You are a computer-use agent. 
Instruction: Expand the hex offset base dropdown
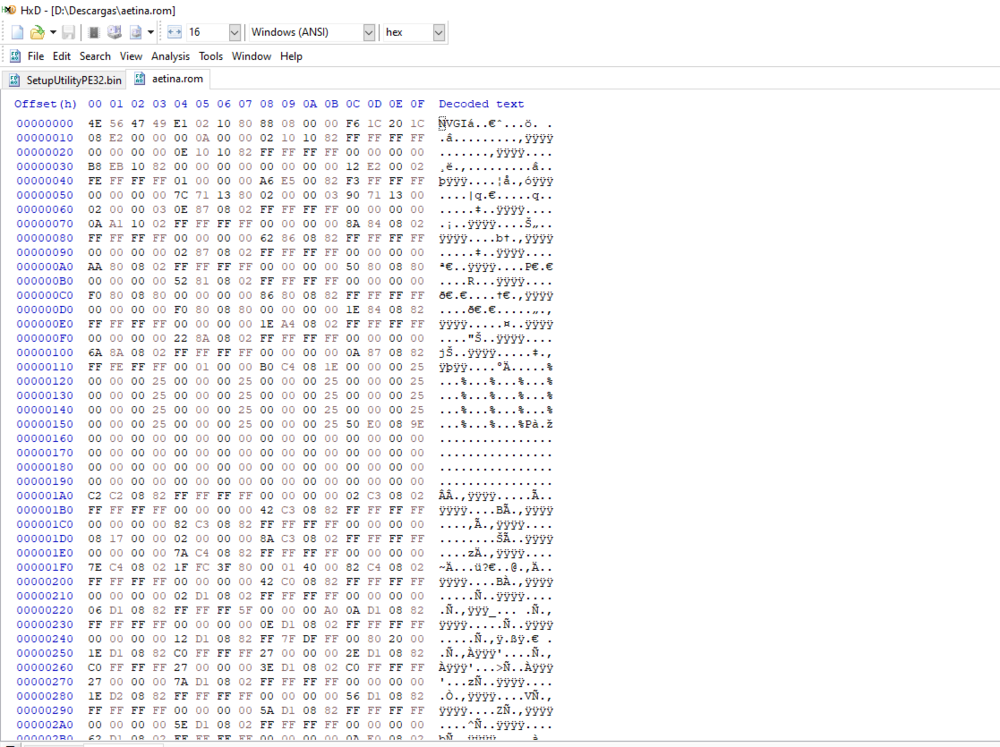coord(439,32)
